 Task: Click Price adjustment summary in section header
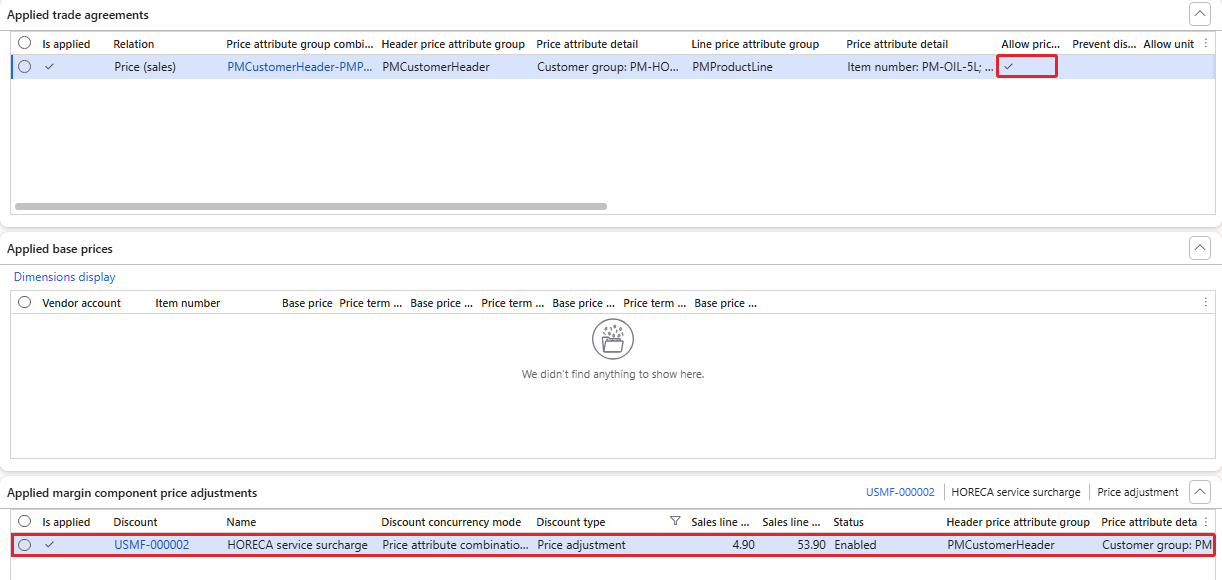coord(1138,492)
